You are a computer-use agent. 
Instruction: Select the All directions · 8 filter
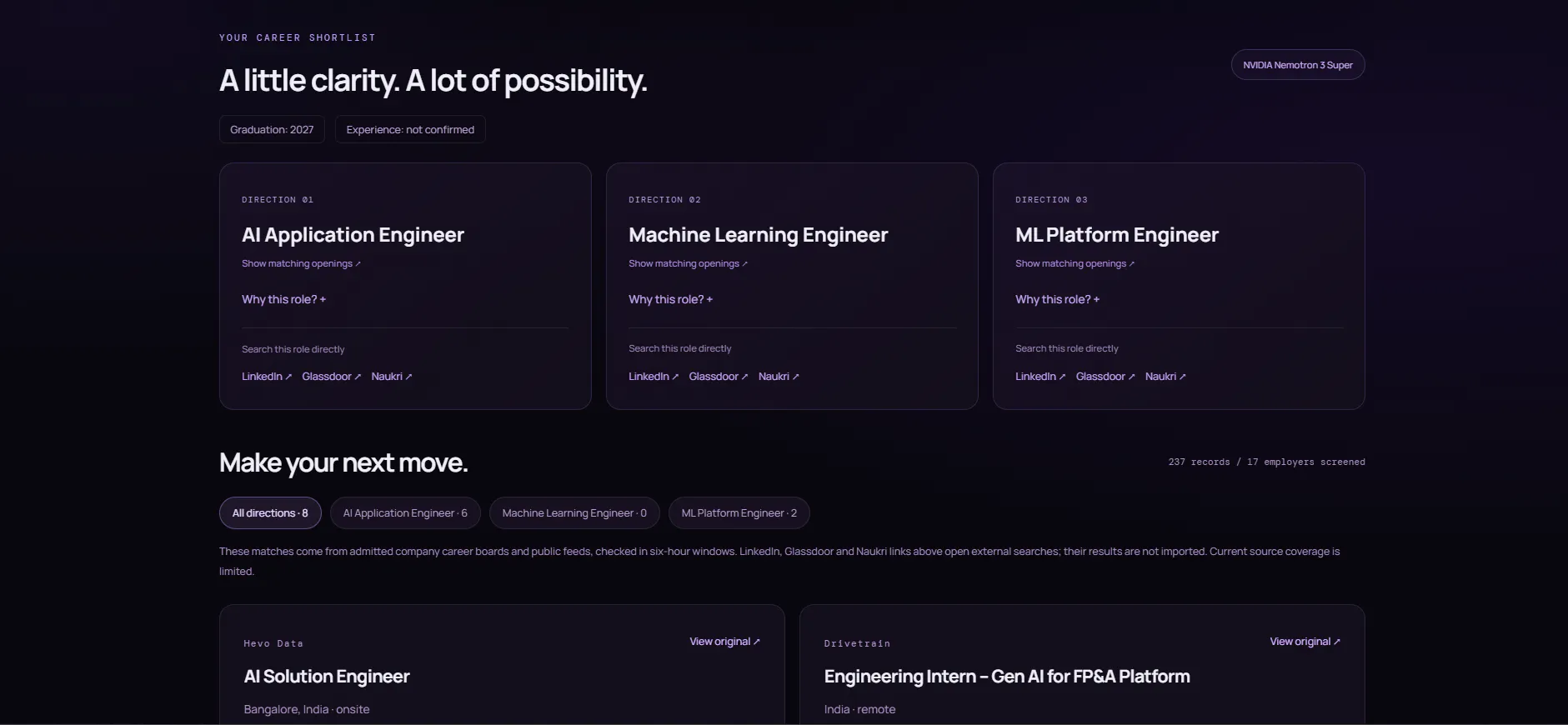(270, 513)
